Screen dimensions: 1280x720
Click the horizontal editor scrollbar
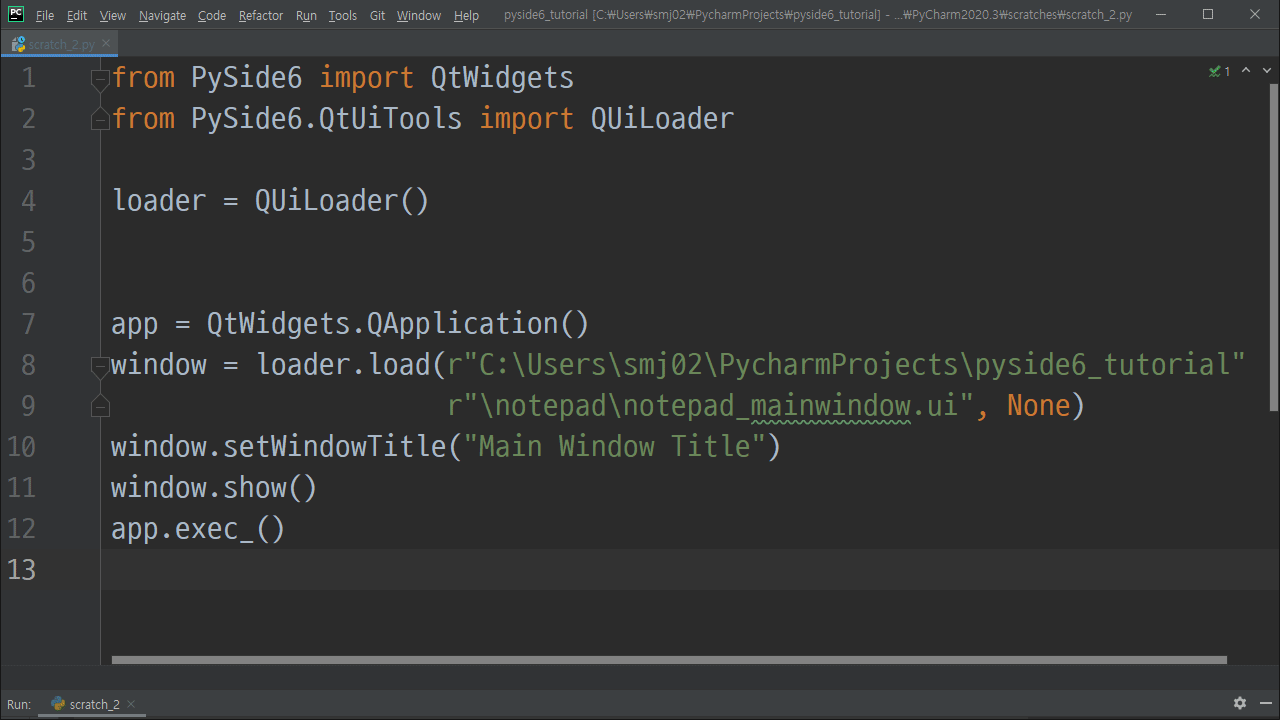[x=669, y=660]
